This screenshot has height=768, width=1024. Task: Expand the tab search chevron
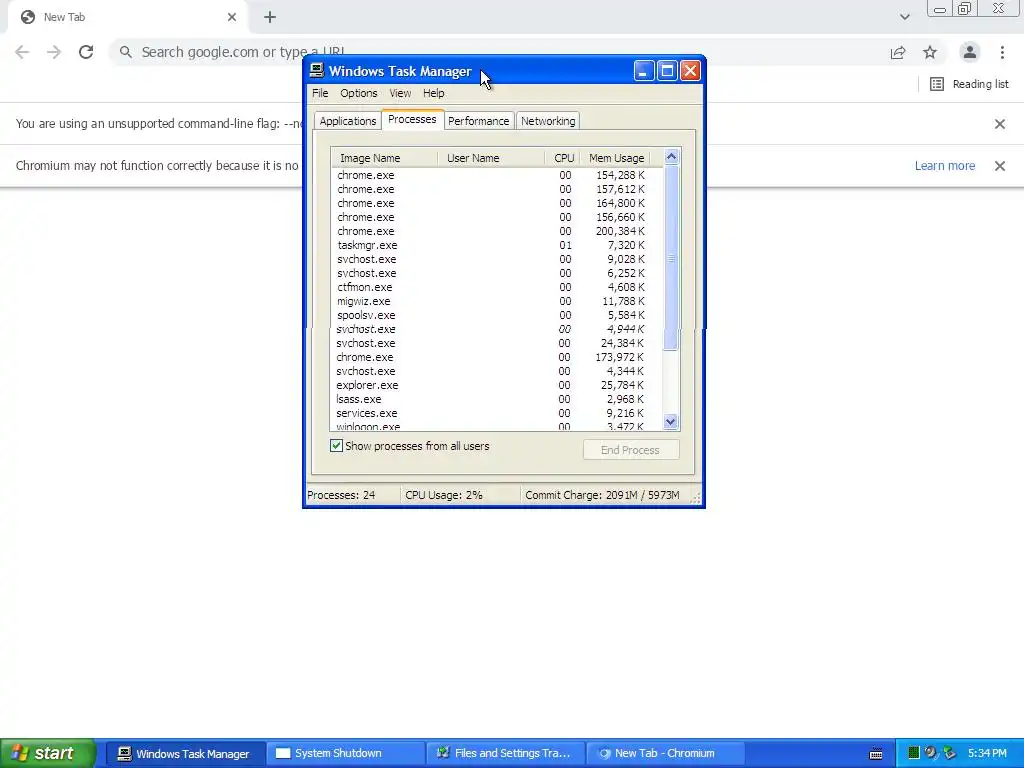[x=904, y=18]
